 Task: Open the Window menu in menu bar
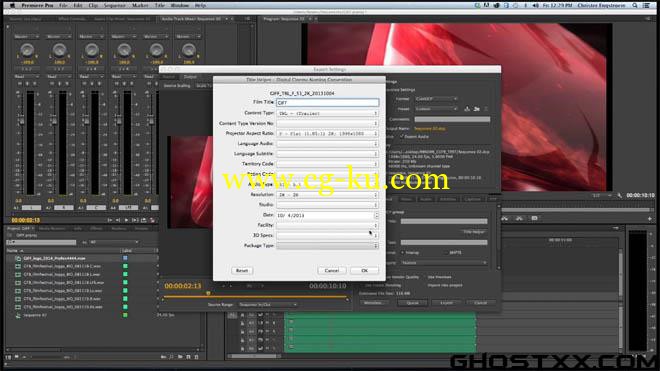(x=180, y=5)
